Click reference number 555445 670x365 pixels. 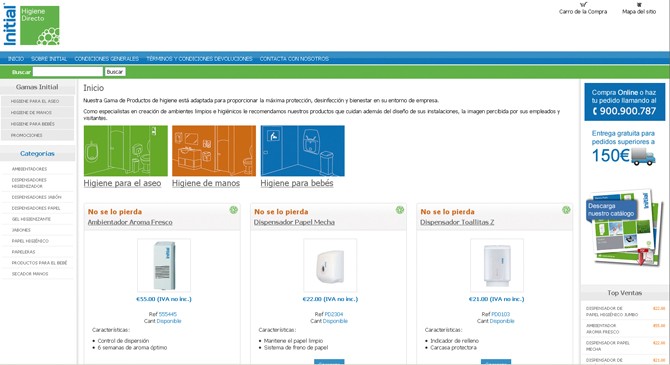168,314
